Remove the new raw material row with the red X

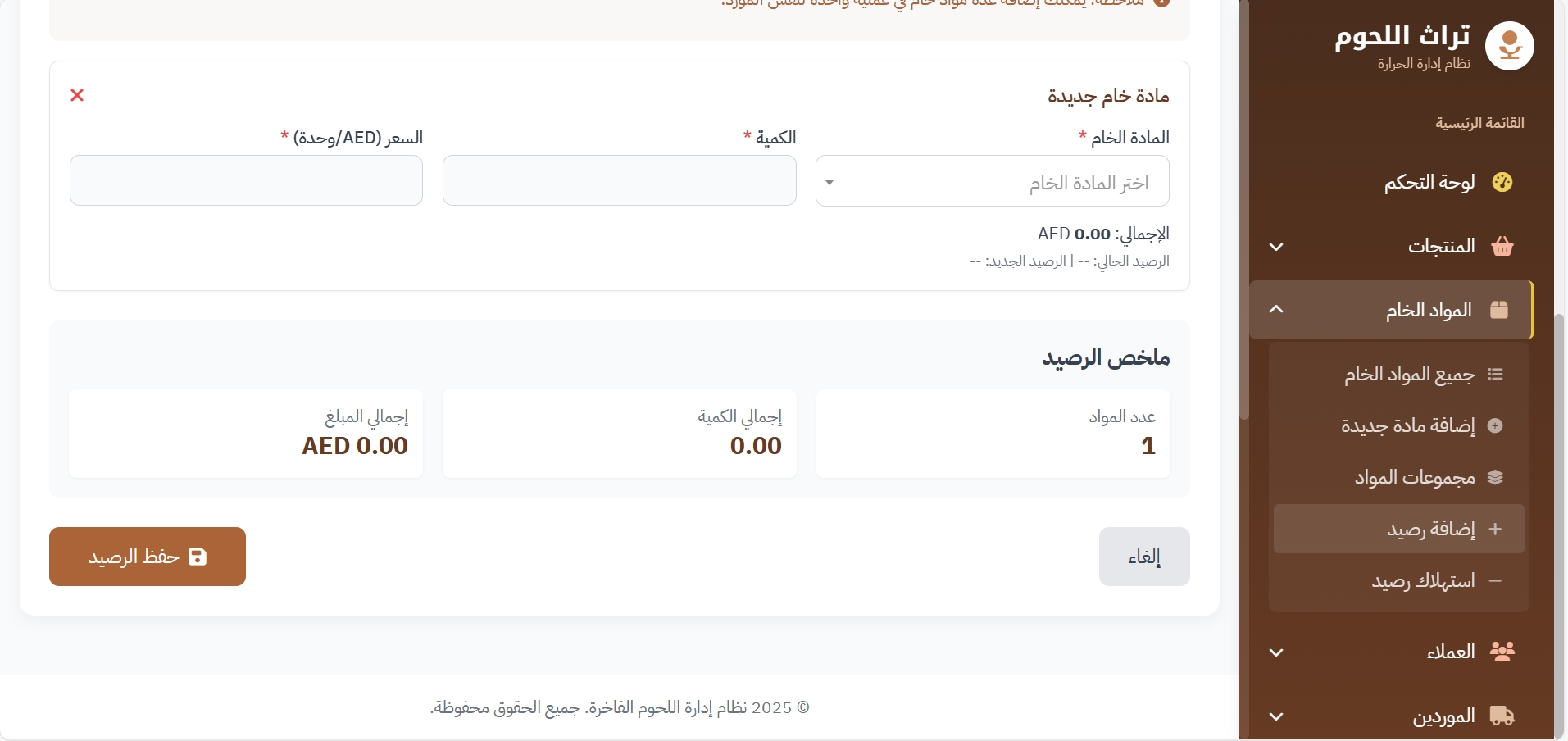point(77,95)
